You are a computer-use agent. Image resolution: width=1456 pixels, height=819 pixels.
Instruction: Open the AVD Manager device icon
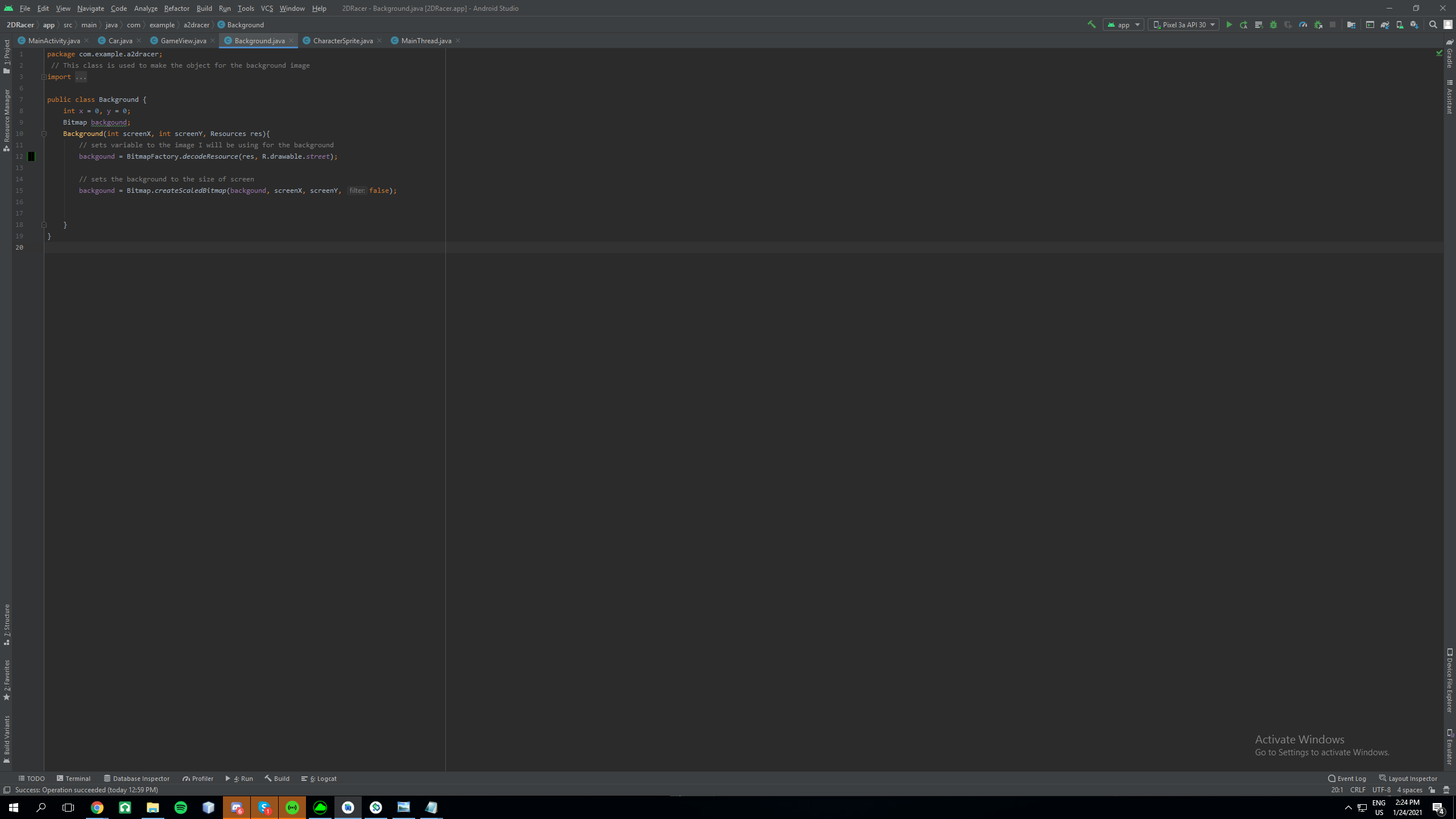pos(1400,24)
